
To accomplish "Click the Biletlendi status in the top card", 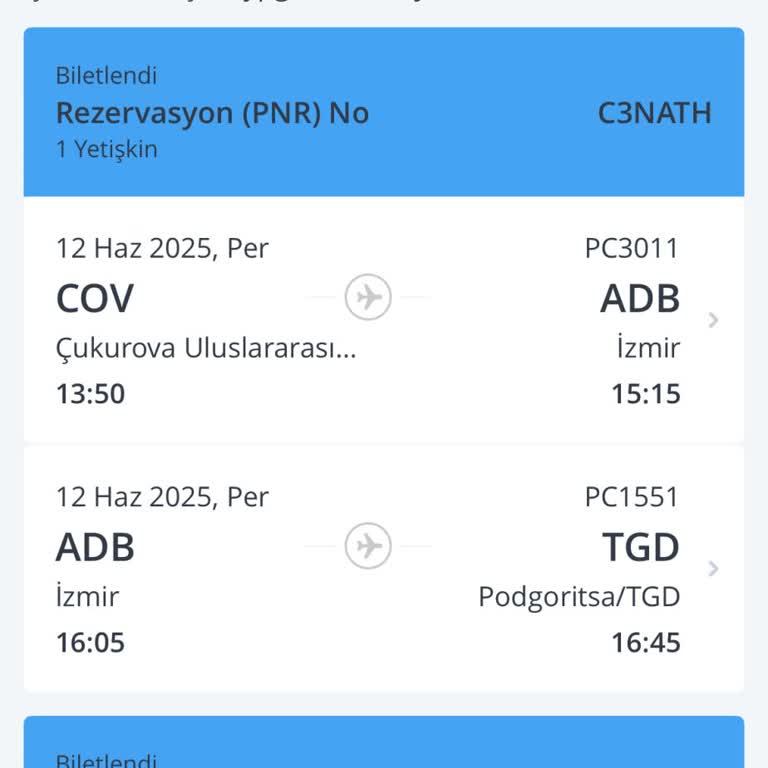I will point(106,76).
